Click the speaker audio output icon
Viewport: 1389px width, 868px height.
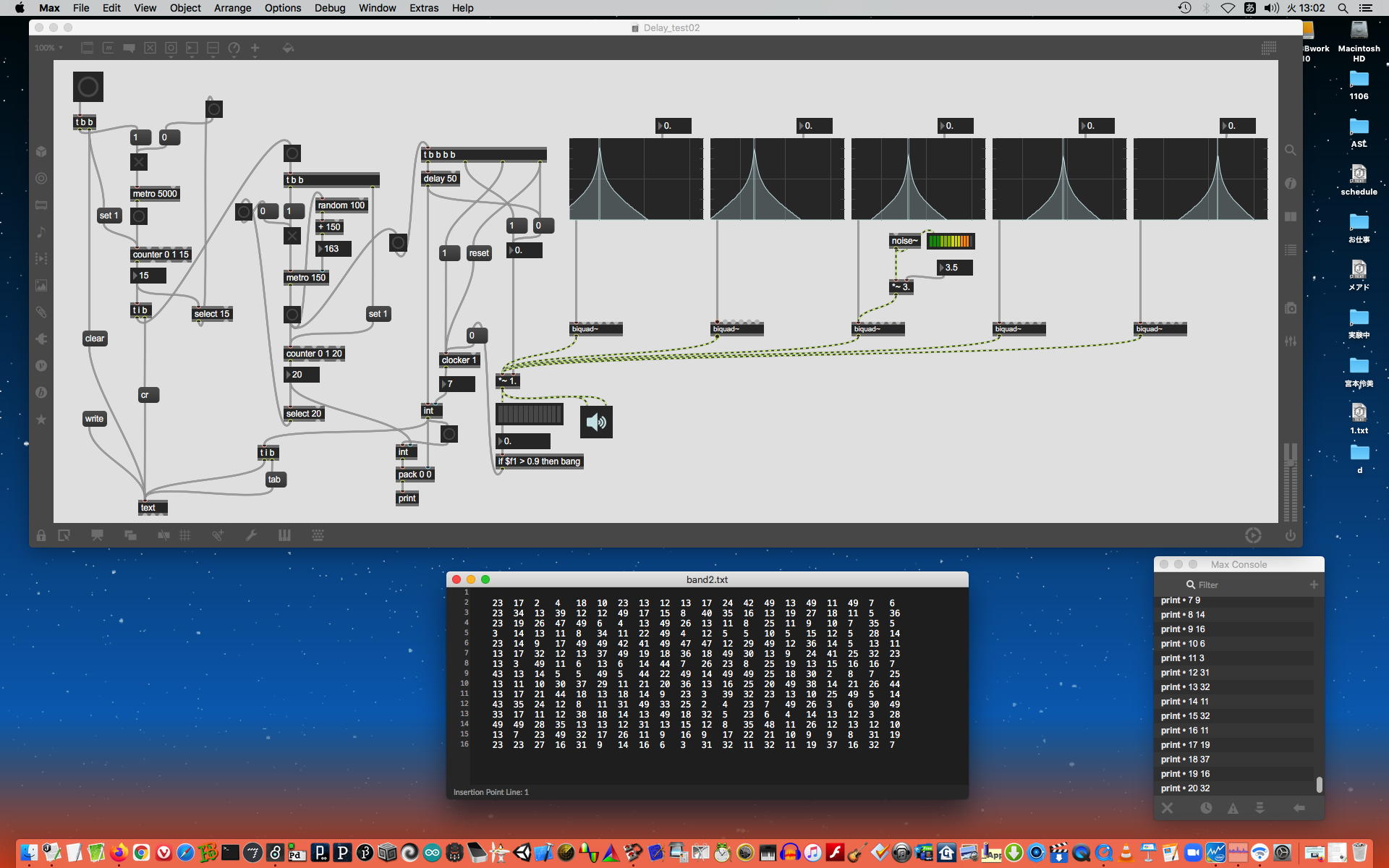click(596, 422)
